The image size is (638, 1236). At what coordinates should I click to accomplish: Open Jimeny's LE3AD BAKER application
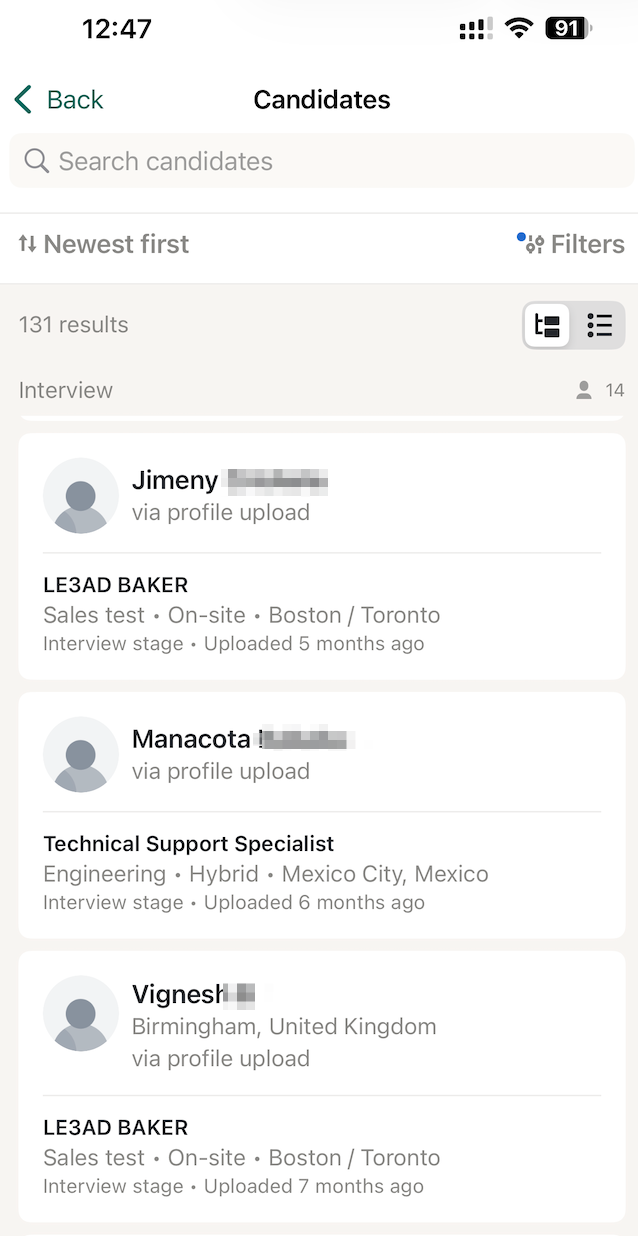coord(116,585)
